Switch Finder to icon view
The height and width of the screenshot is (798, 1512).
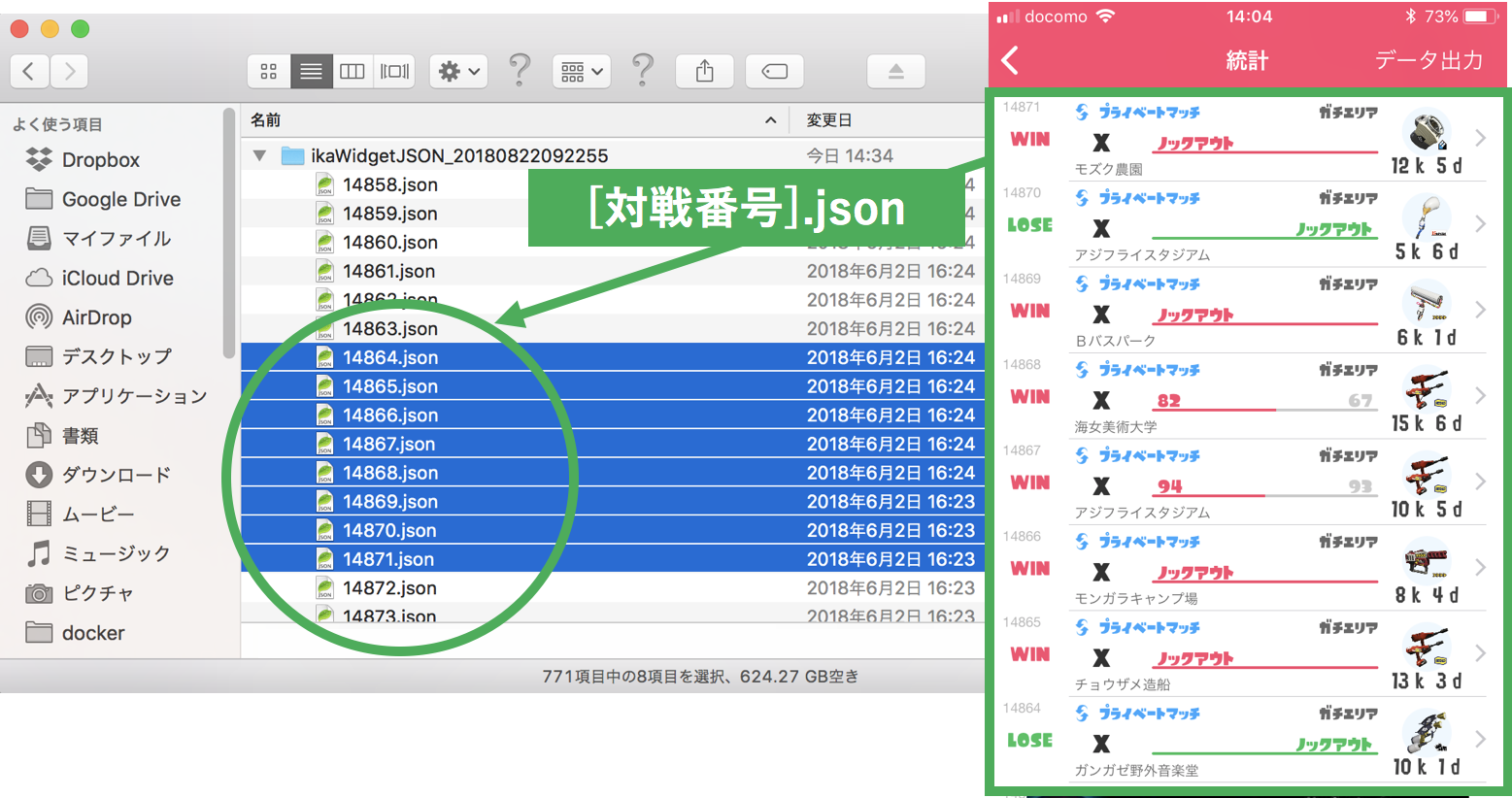point(269,71)
